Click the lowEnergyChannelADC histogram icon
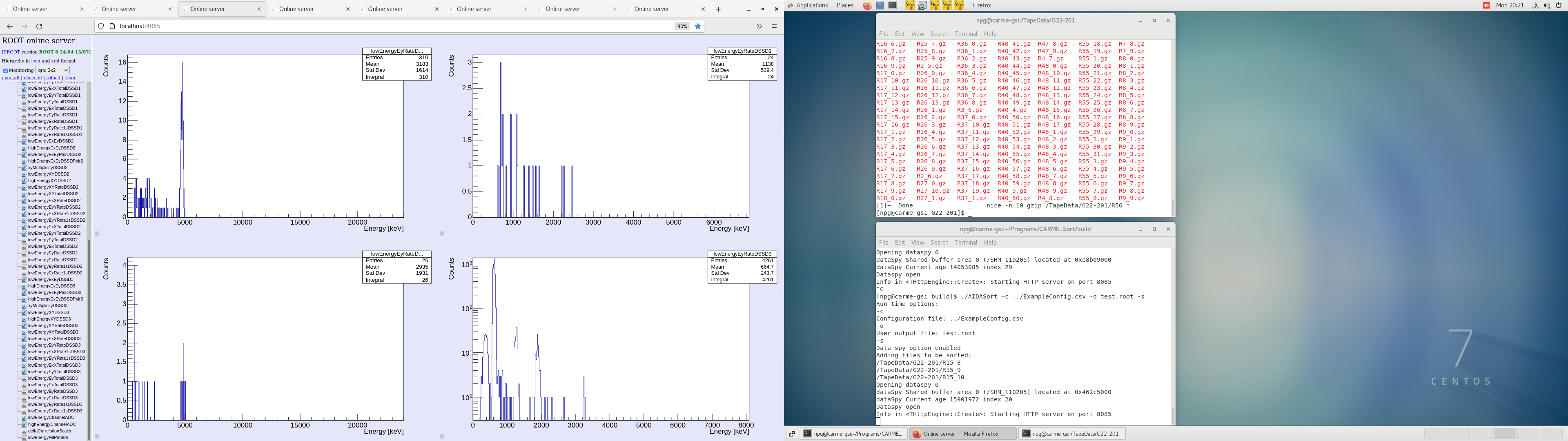The height and width of the screenshot is (441, 1568). pyautogui.click(x=24, y=418)
